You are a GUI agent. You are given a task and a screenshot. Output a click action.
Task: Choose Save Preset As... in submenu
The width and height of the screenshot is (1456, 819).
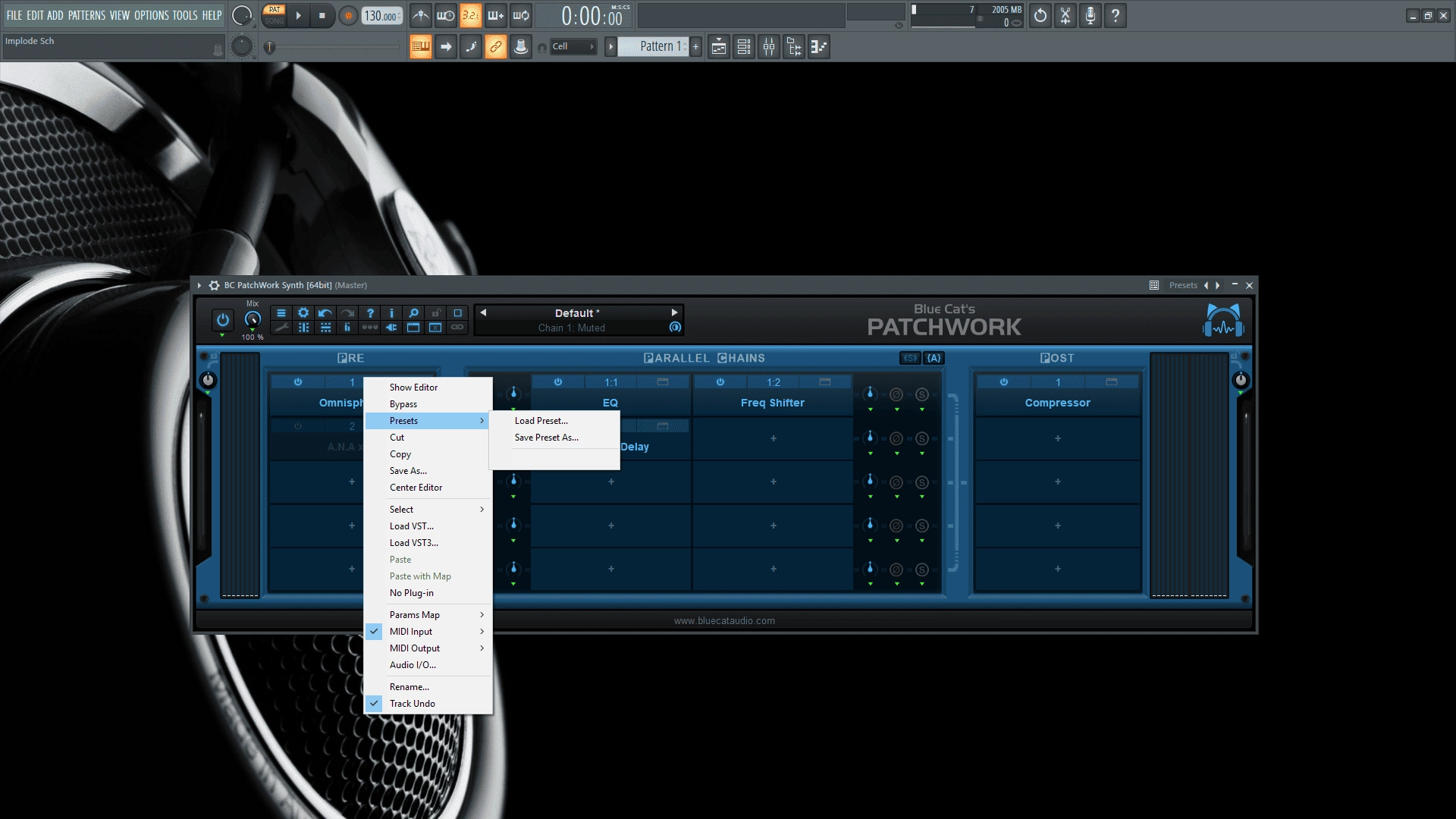pyautogui.click(x=555, y=438)
